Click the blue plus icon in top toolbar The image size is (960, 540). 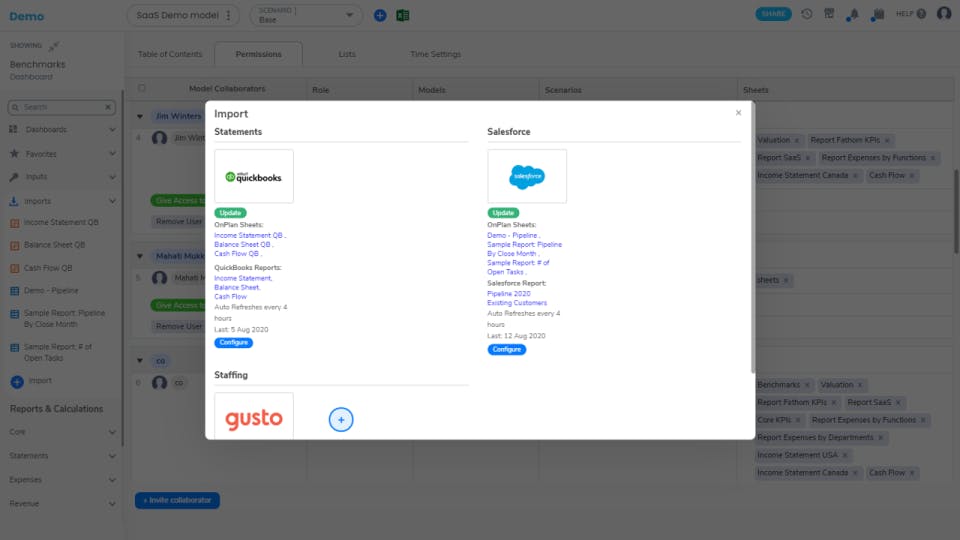click(x=380, y=15)
